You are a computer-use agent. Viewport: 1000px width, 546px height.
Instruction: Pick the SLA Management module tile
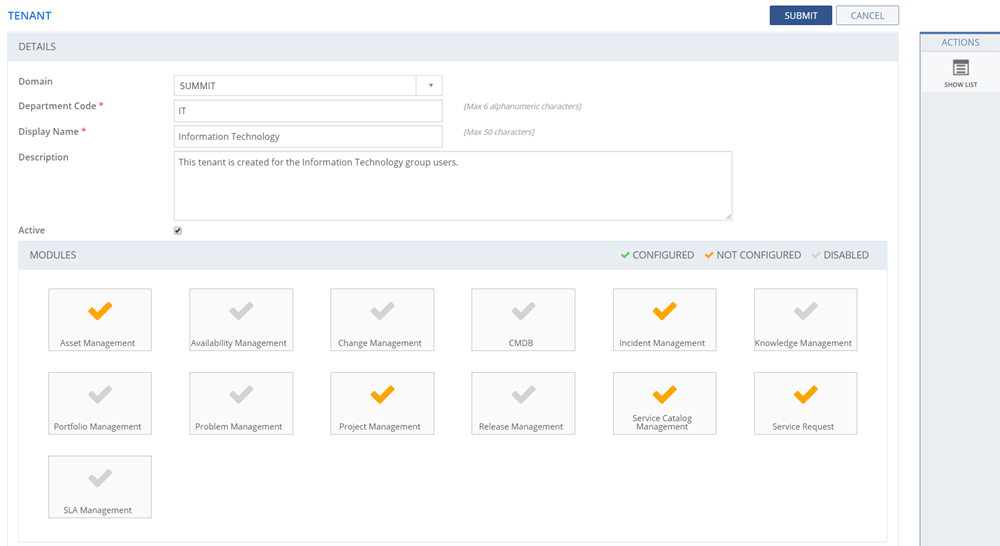click(100, 486)
